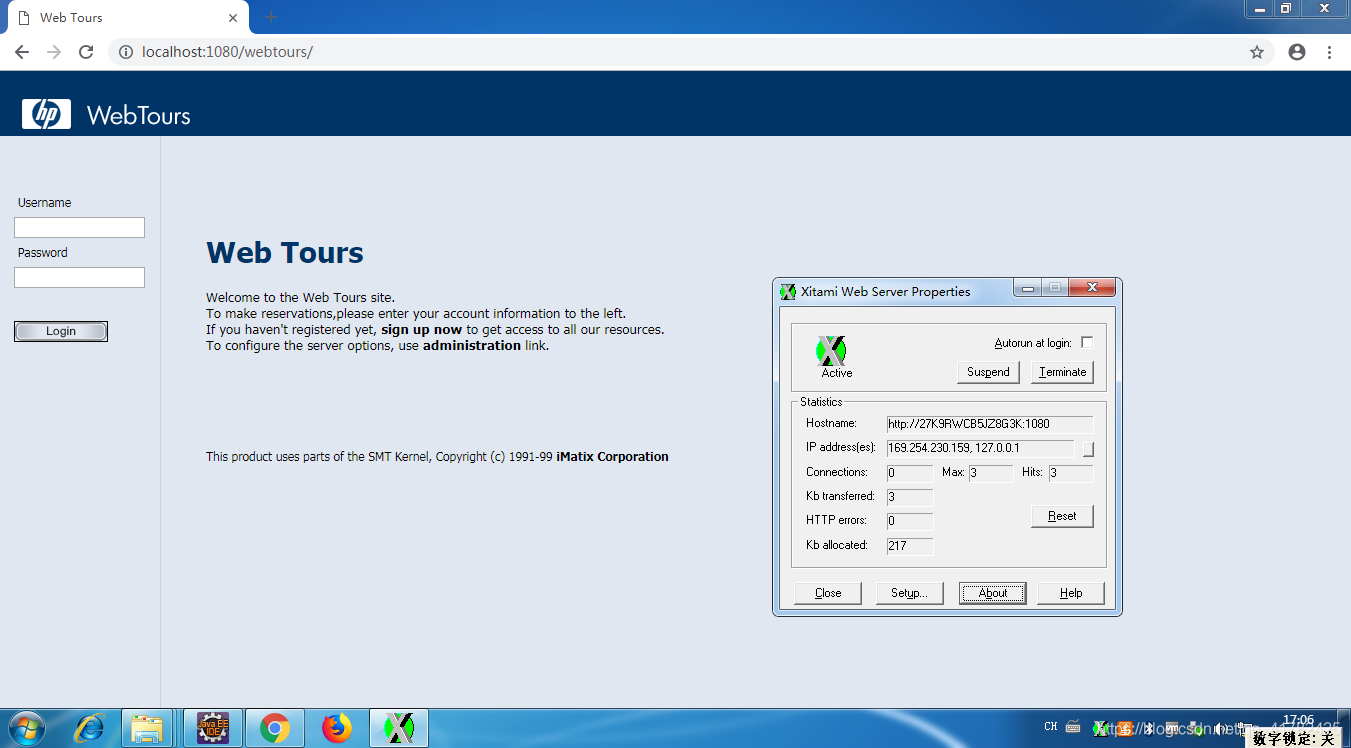This screenshot has height=748, width=1351.
Task: Select the Web Tours browser tab
Action: (x=128, y=18)
